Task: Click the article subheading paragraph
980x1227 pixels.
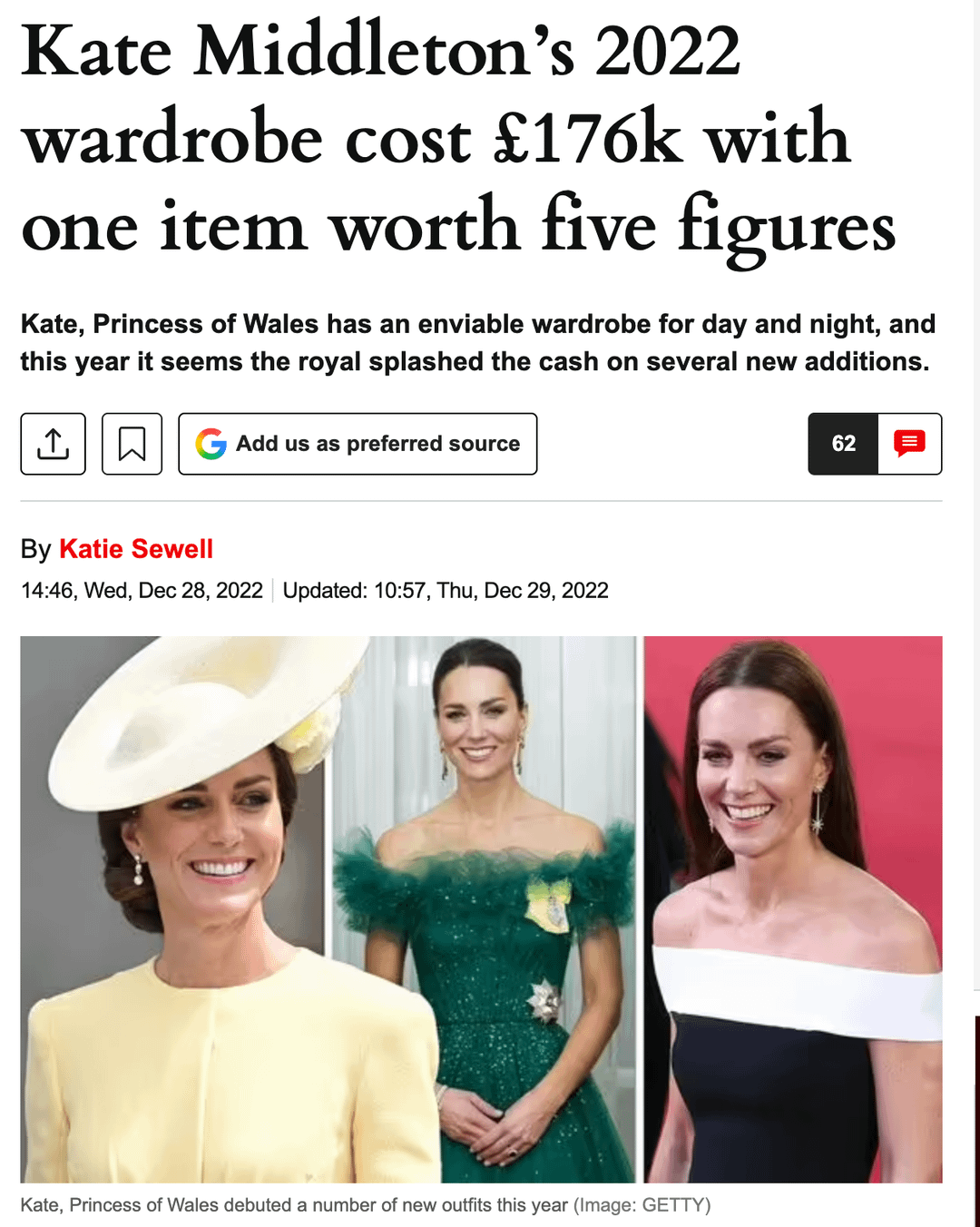Action: point(478,343)
